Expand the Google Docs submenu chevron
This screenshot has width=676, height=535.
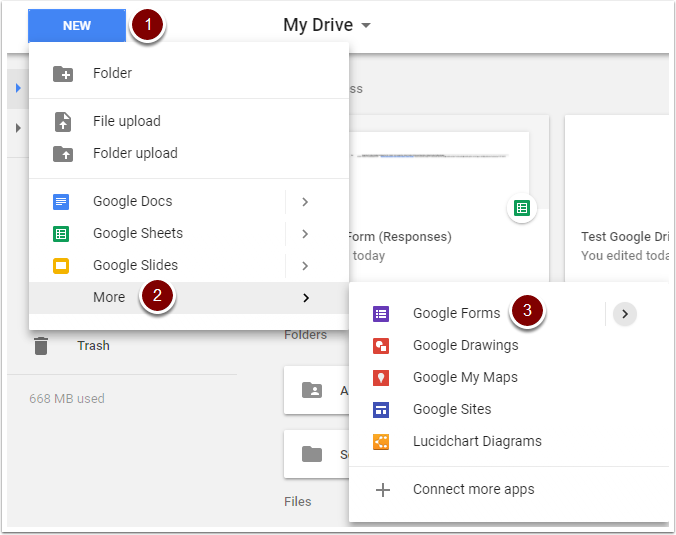pyautogui.click(x=305, y=202)
